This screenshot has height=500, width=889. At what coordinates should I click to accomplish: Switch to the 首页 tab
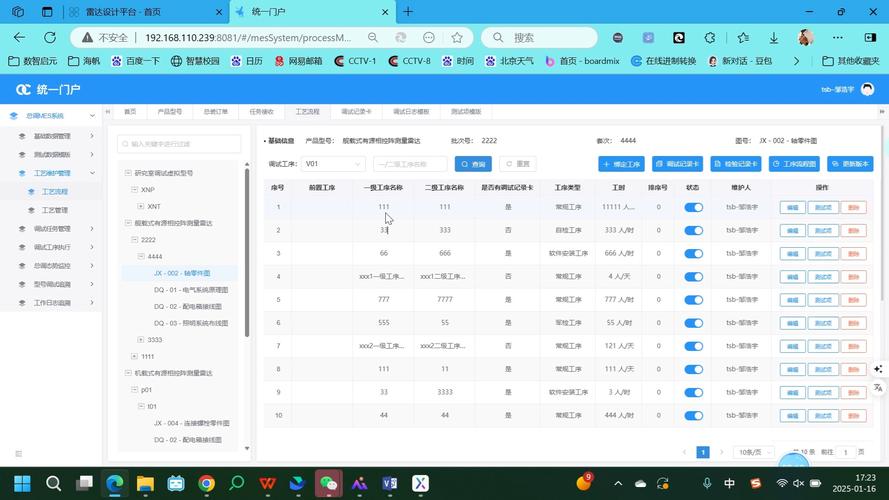[x=130, y=112]
